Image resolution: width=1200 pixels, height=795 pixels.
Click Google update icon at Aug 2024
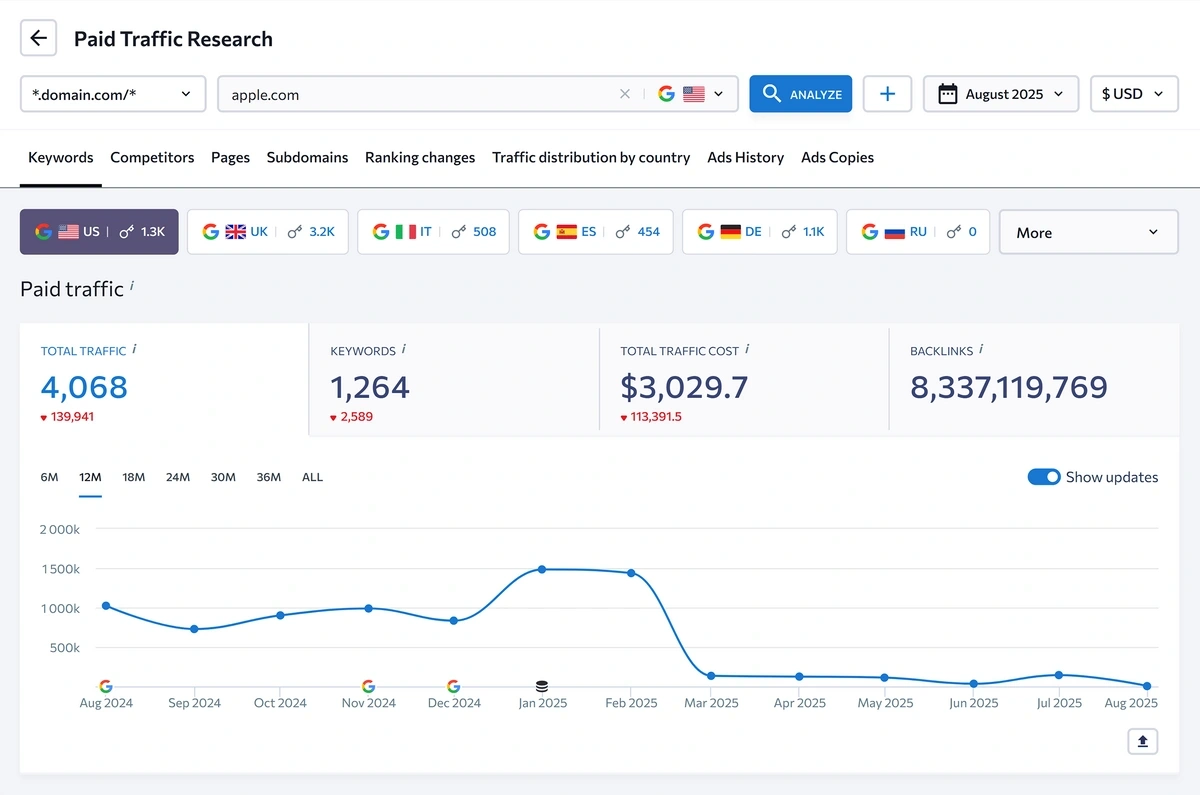pos(105,686)
